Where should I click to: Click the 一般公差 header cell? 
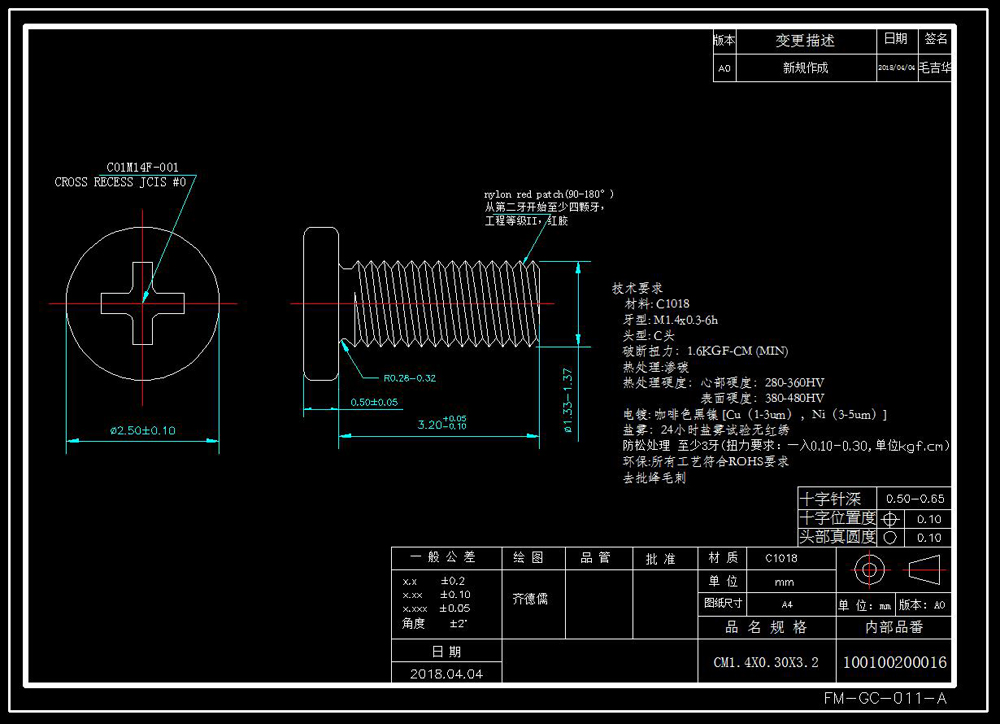(446, 558)
